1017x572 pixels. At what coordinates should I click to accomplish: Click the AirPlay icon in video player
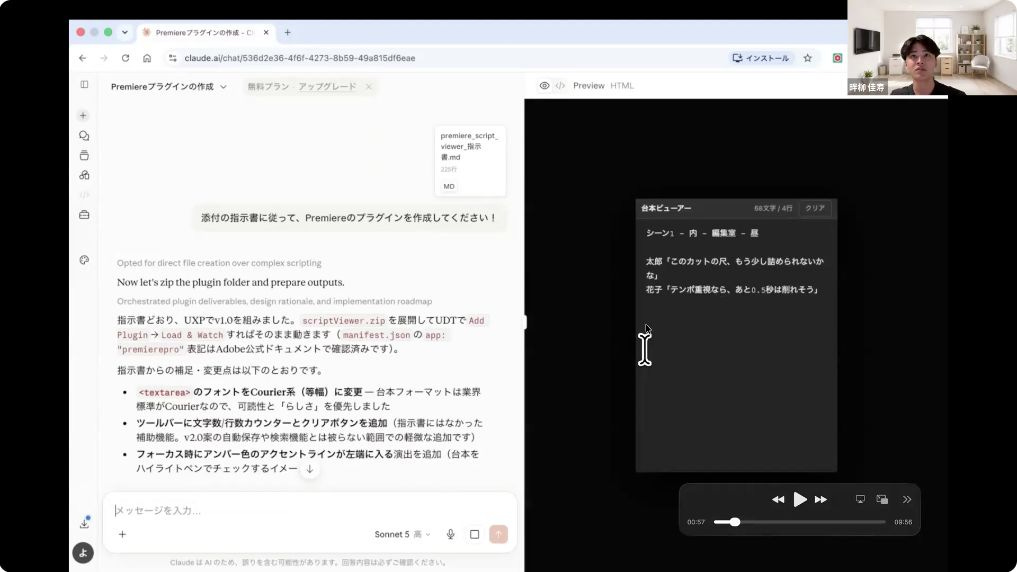860,499
